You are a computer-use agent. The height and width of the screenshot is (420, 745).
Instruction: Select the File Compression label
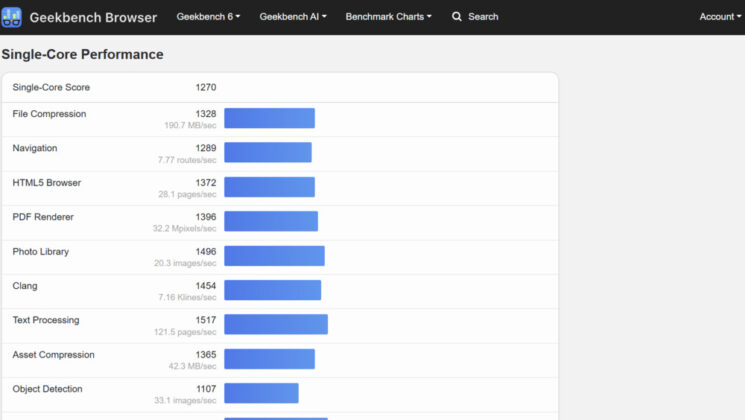tap(49, 114)
